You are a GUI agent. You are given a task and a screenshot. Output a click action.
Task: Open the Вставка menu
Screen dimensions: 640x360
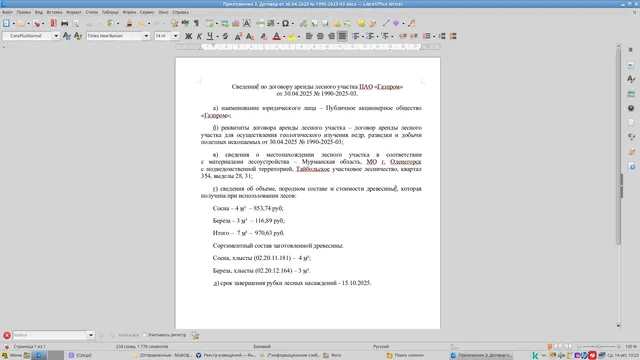click(54, 12)
